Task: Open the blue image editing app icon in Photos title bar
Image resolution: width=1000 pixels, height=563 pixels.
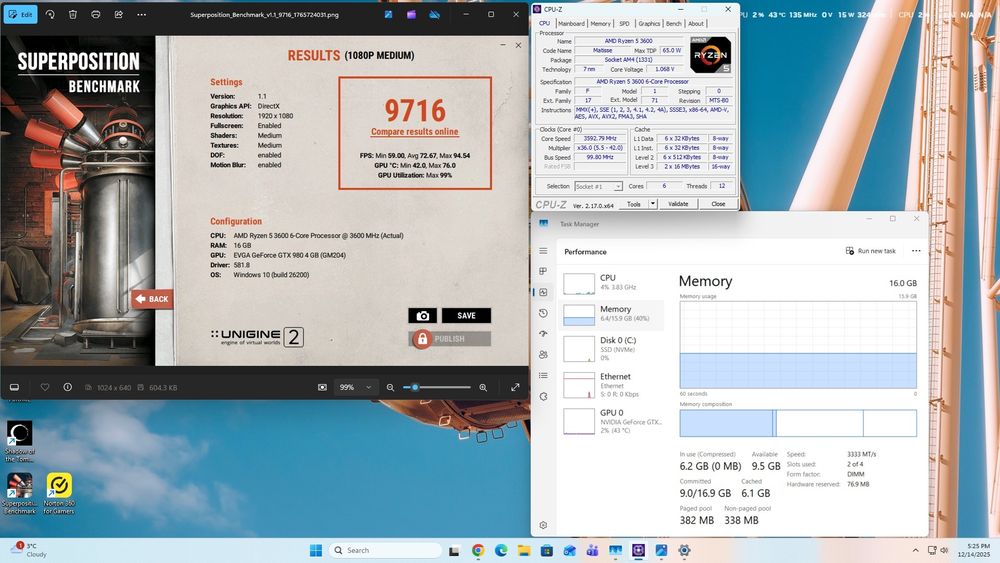Action: point(388,14)
